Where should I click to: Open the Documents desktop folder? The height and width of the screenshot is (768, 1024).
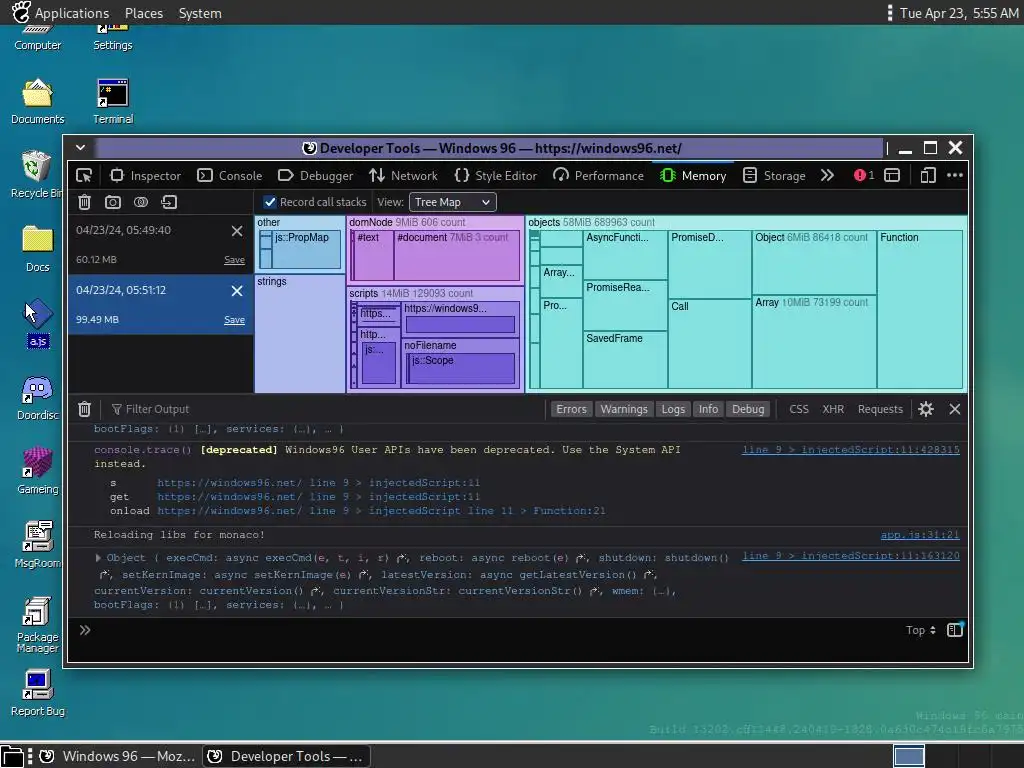37,102
